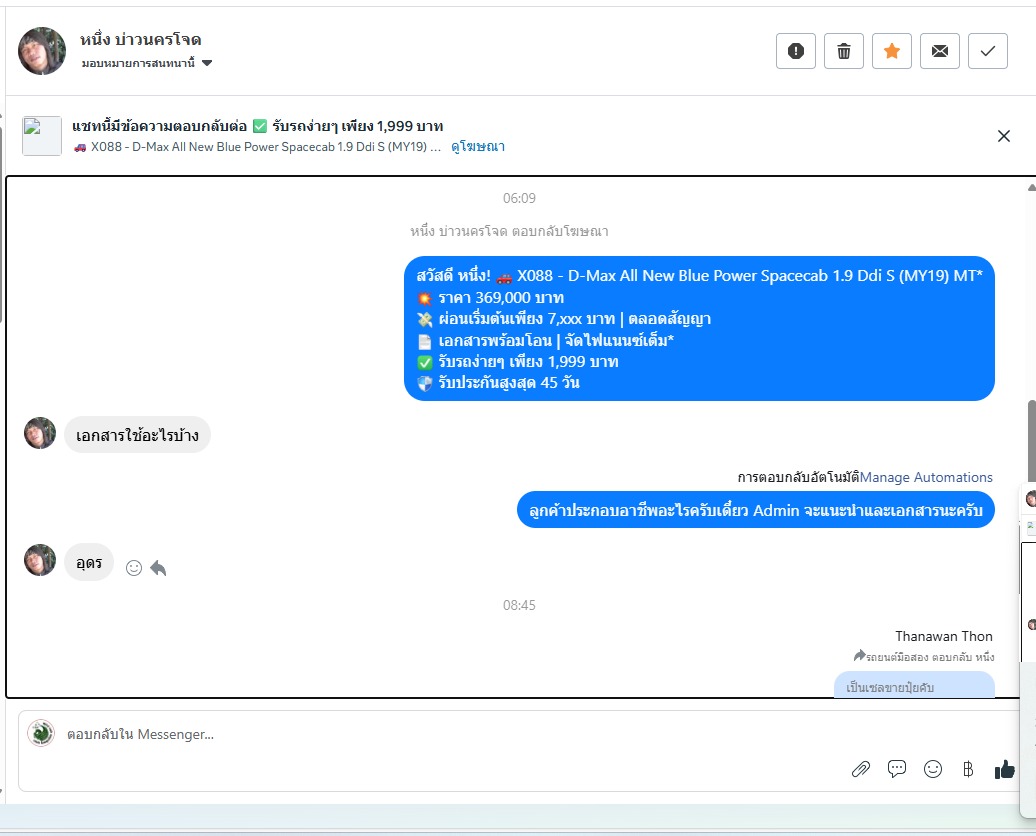Open หนึ่ง บ่าวนครโจด profile picture in header
The image size is (1036, 836).
[x=42, y=51]
